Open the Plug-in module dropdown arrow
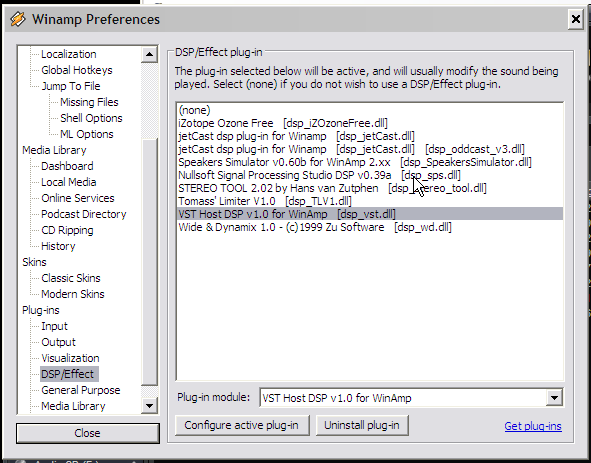The image size is (591, 463). (554, 397)
